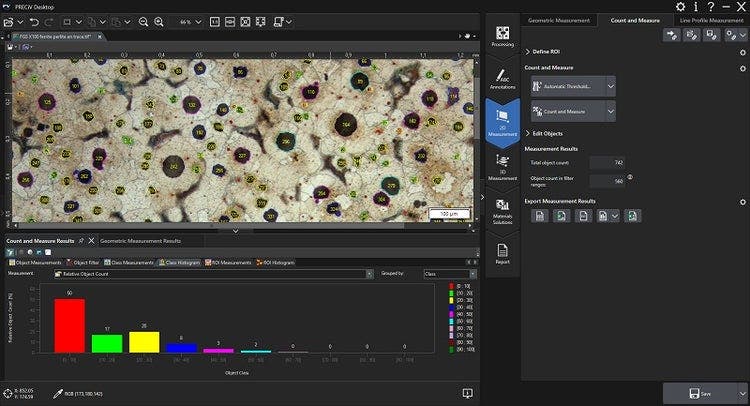The image size is (750, 406).
Task: Open Automatic Threshold dropdown arrow
Action: pos(610,87)
